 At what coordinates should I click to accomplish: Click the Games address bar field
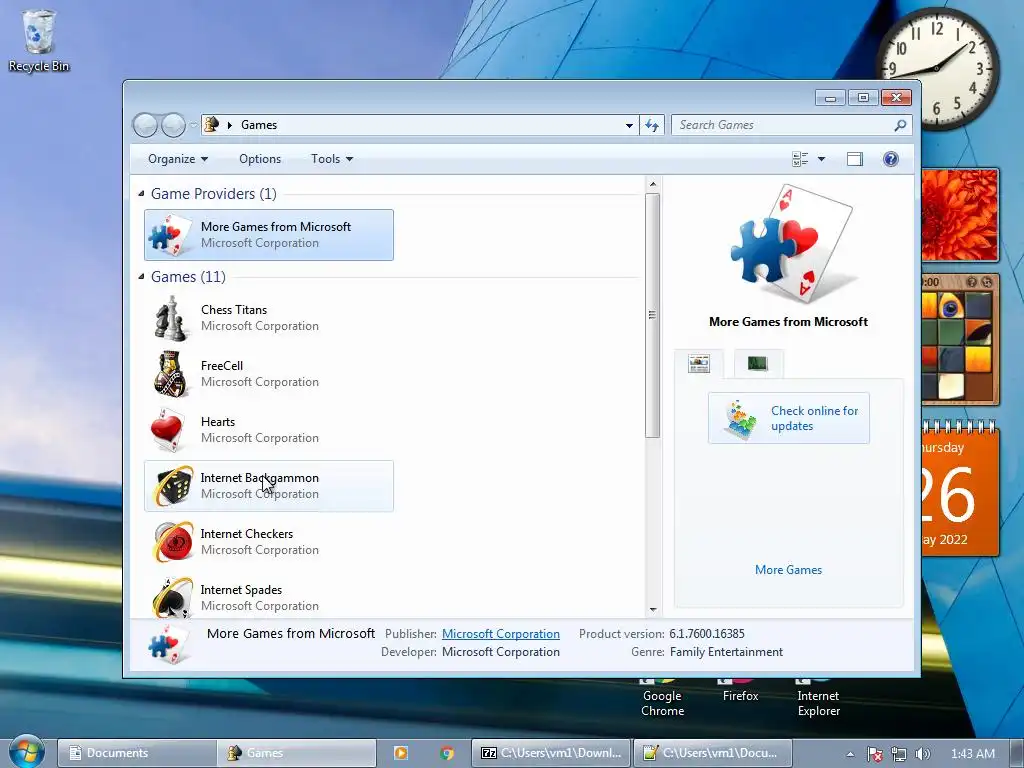tap(418, 125)
